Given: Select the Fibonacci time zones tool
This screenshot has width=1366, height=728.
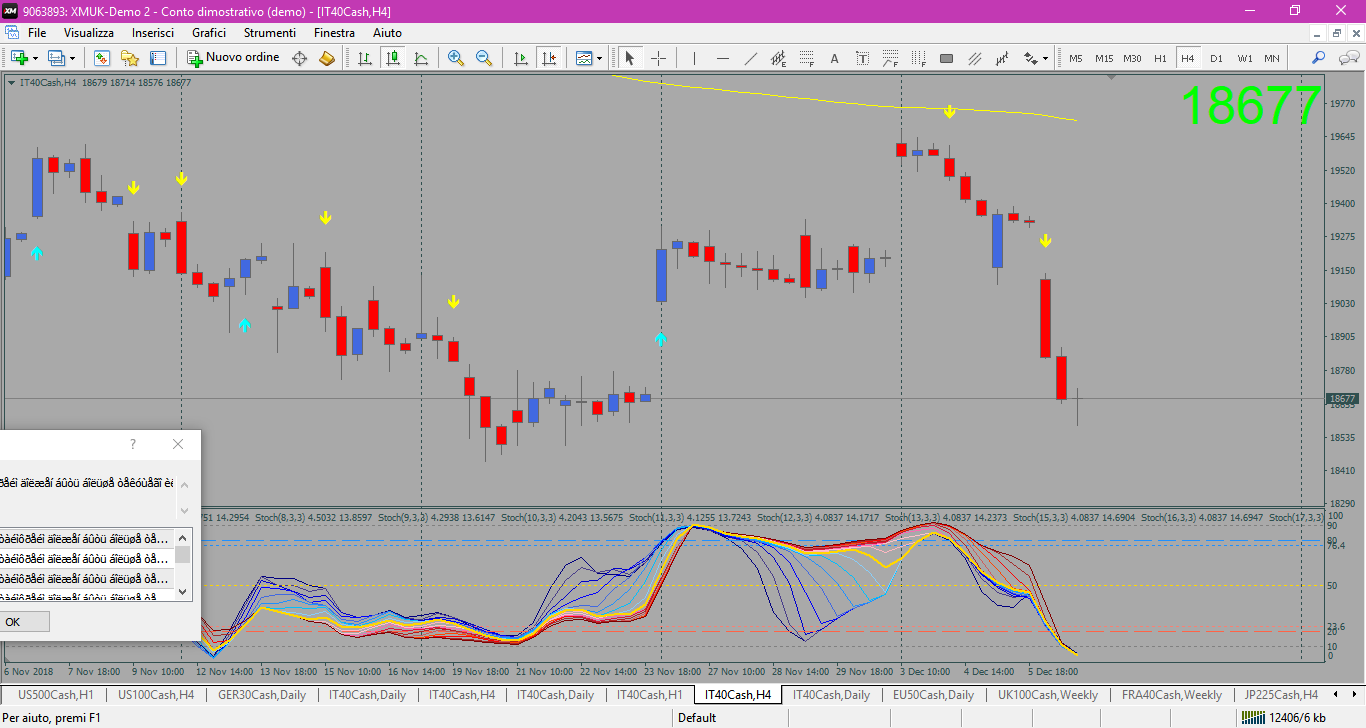Looking at the screenshot, I should pos(918,58).
